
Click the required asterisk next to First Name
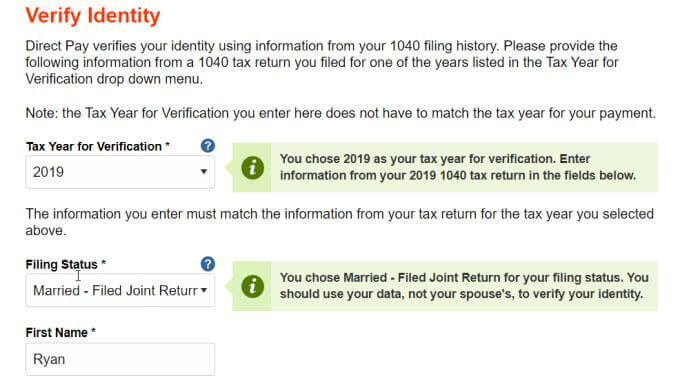click(93, 331)
